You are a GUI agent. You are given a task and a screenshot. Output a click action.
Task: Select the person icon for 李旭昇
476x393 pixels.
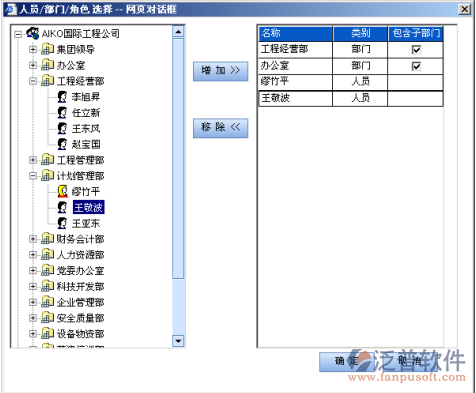(x=62, y=97)
